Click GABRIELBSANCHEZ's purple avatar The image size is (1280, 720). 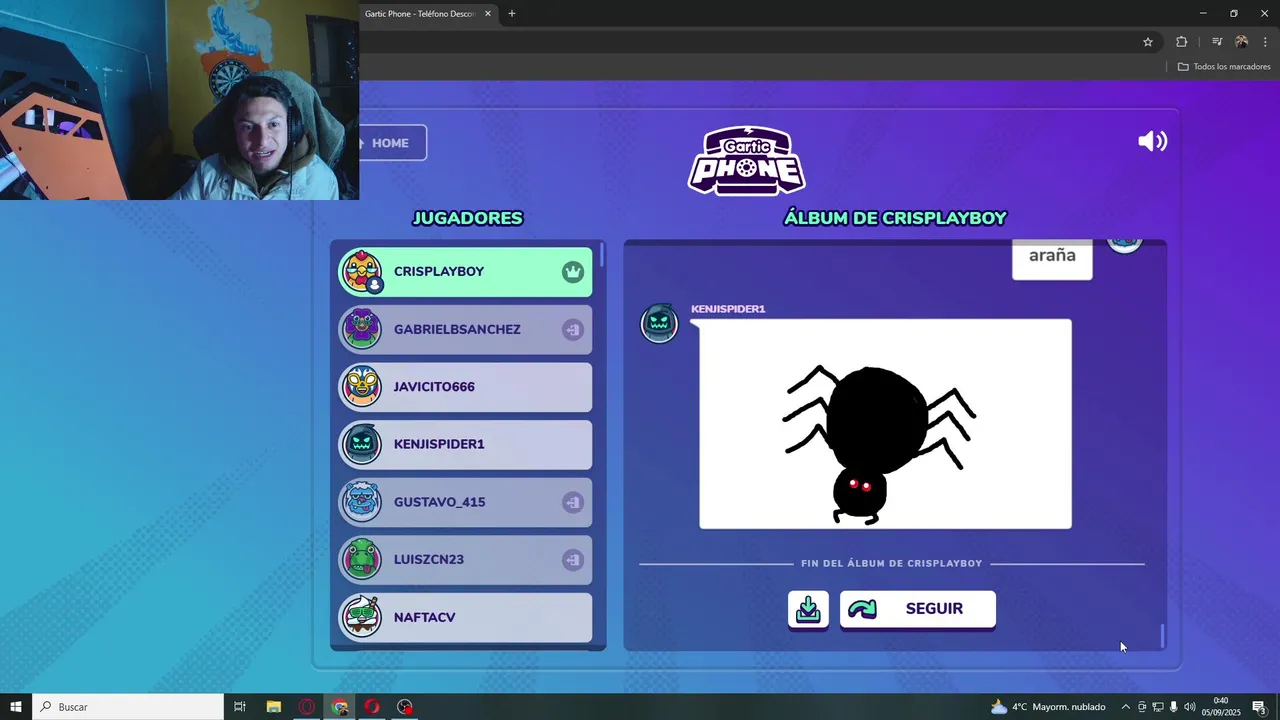pos(362,329)
